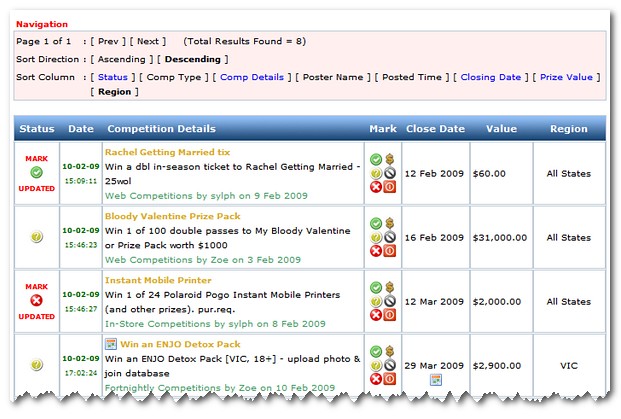The image size is (621, 419).
Task: Click calendar icon under 29 Mar 2009 close date
Action: (x=436, y=380)
